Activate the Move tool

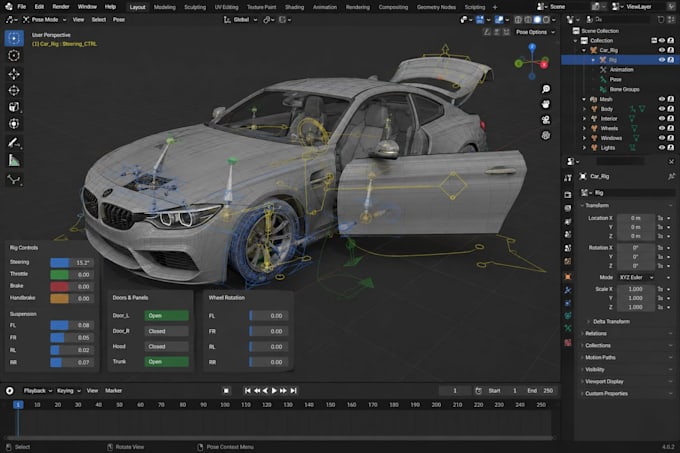pyautogui.click(x=14, y=74)
